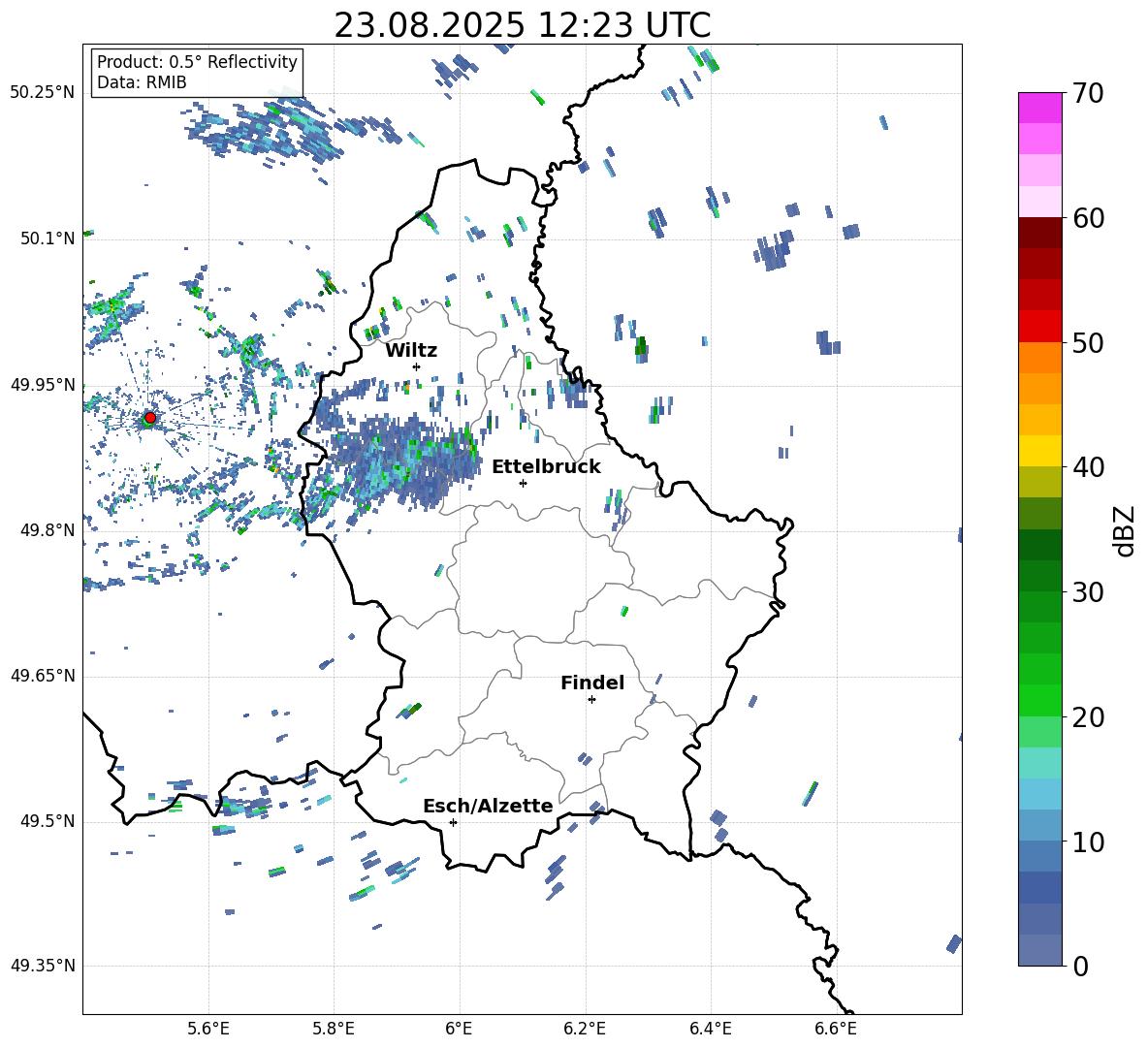Click the 49.8°N latitude label
Screen dimensions: 1148x1048
point(48,530)
